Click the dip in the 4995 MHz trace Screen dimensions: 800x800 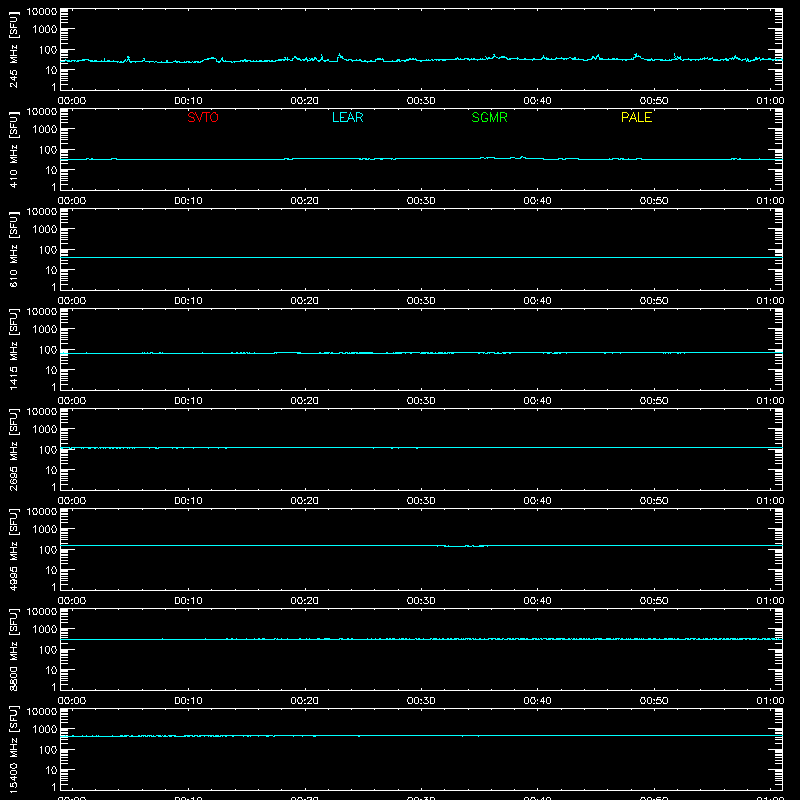coord(463,546)
